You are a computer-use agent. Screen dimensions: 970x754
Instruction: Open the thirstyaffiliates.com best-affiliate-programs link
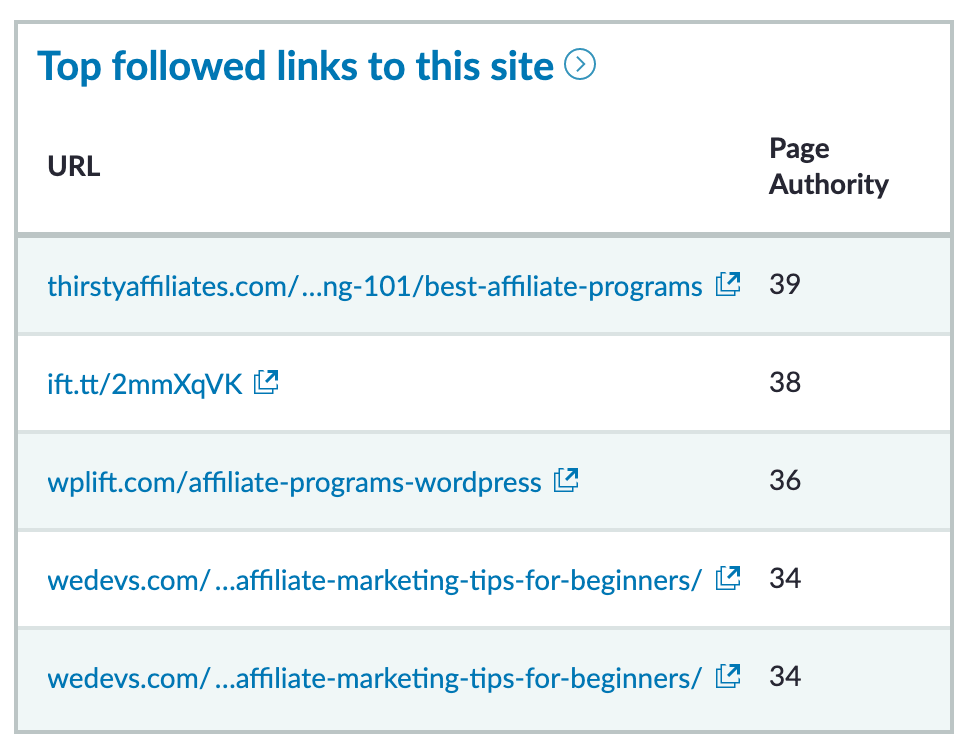coord(375,287)
